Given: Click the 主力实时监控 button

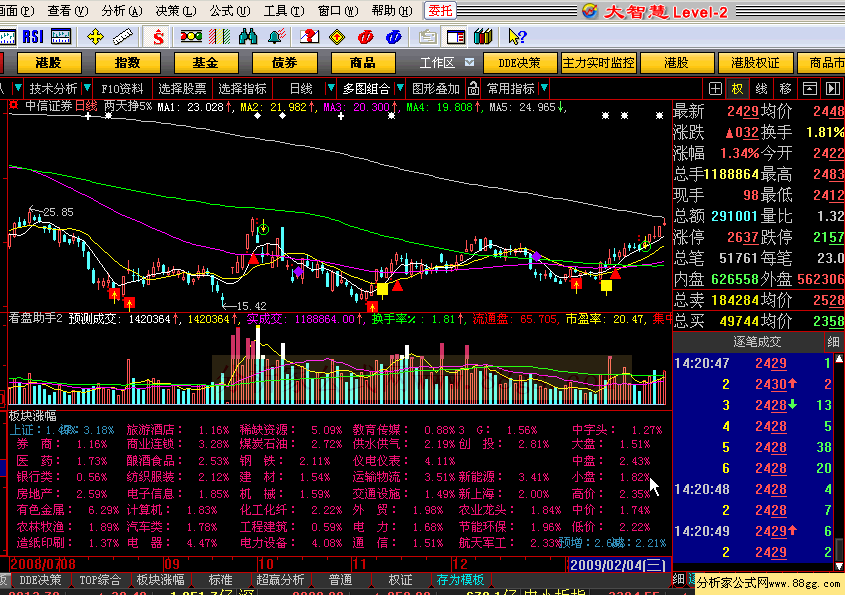Looking at the screenshot, I should click(x=598, y=63).
